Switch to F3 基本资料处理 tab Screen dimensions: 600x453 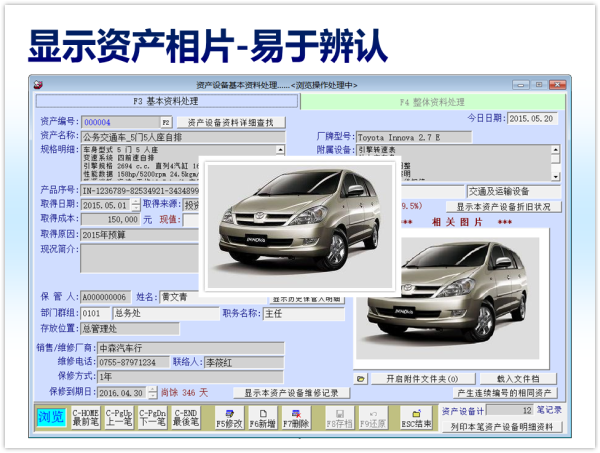(x=166, y=101)
